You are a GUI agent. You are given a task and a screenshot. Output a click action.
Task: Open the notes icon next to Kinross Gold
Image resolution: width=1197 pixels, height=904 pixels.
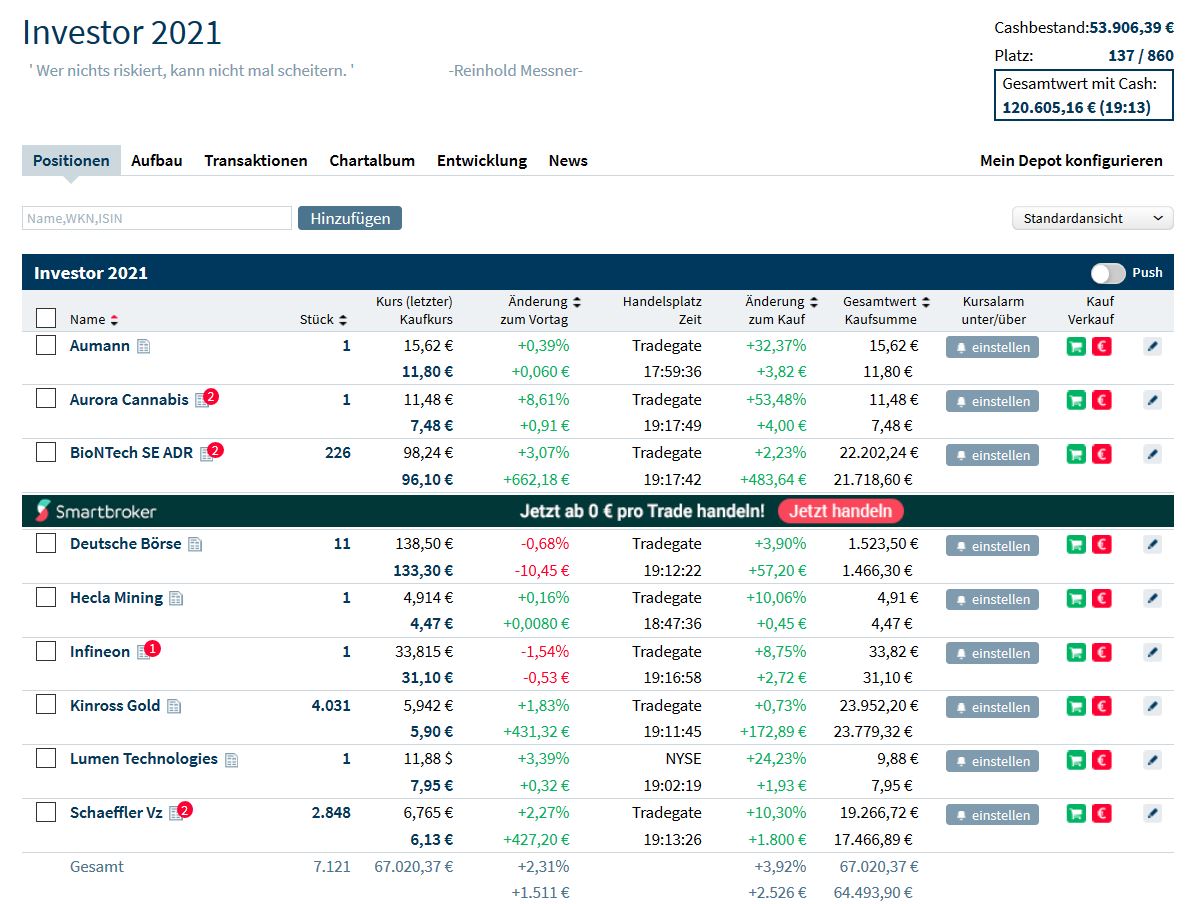click(x=175, y=705)
